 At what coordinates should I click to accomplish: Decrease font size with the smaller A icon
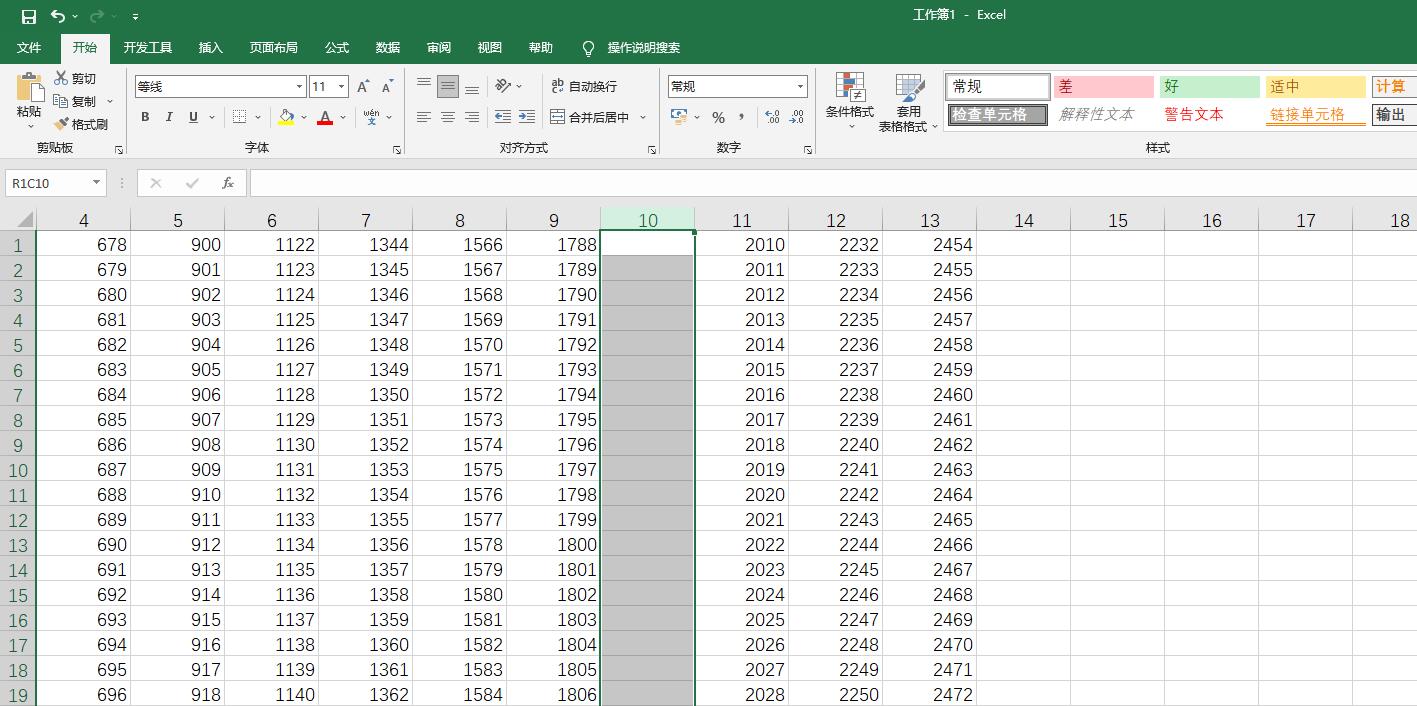[x=387, y=87]
